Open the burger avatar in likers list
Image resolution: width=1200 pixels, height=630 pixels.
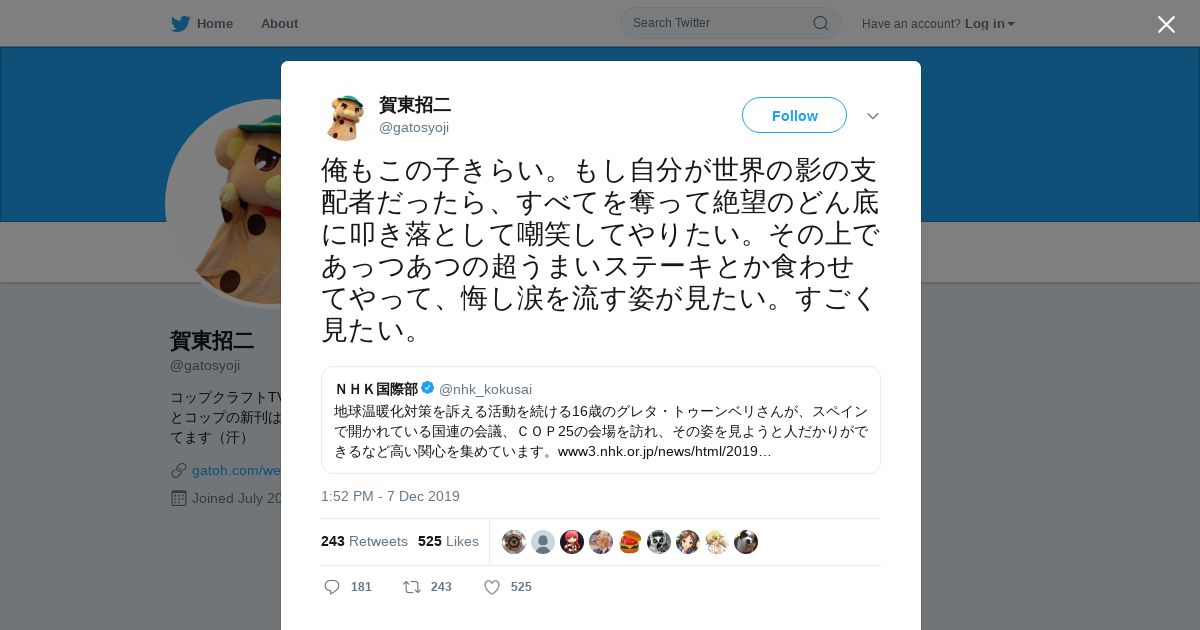pos(630,542)
